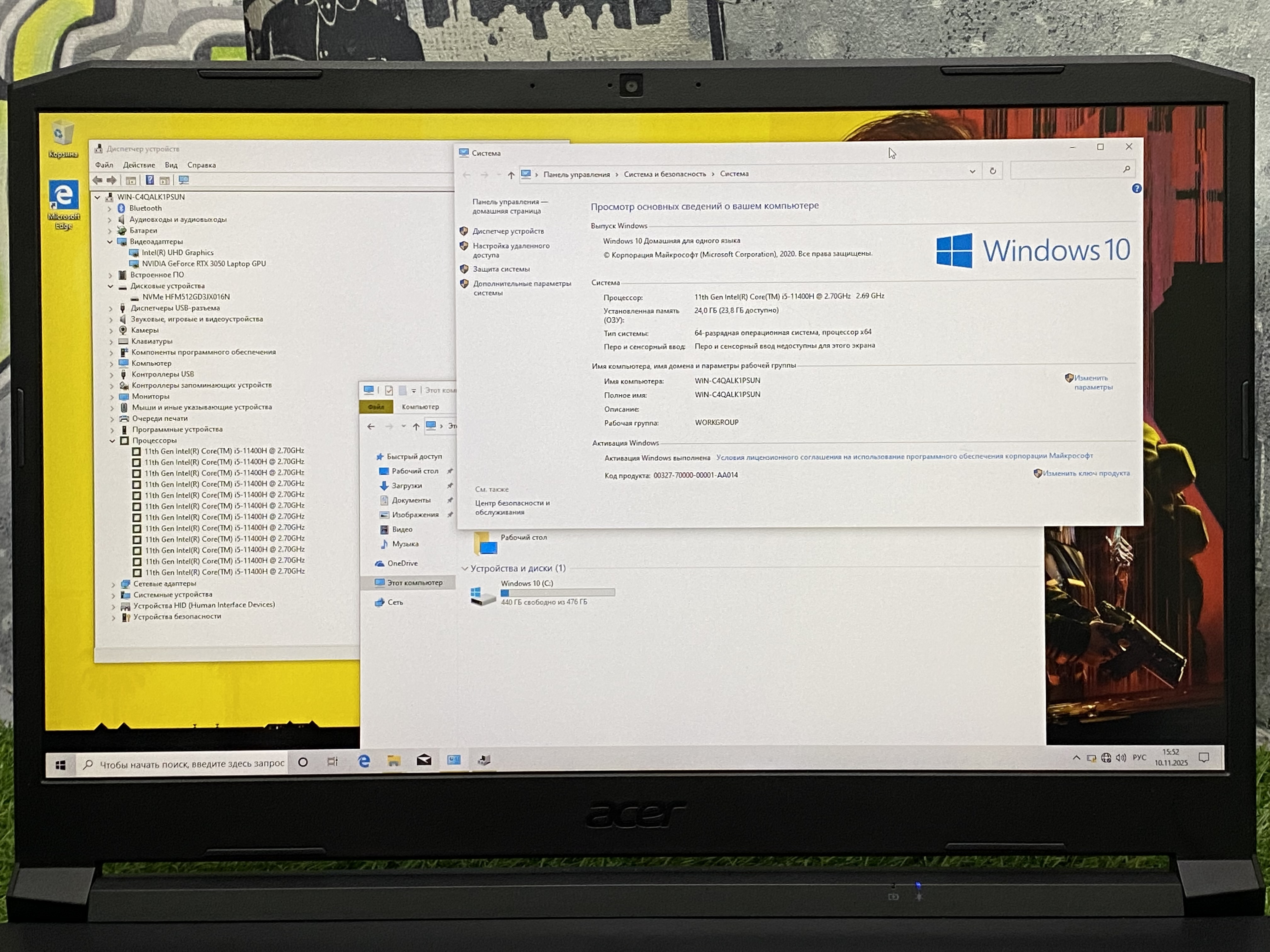Click the blue help question mark icon
1270x952 pixels.
click(x=1136, y=188)
